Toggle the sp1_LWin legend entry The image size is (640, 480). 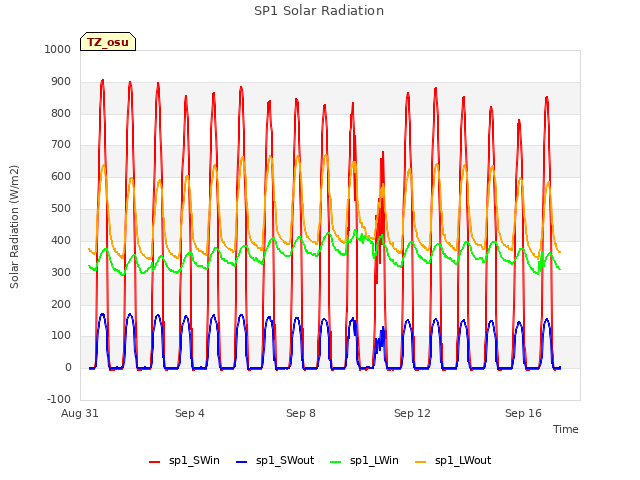[364, 461]
